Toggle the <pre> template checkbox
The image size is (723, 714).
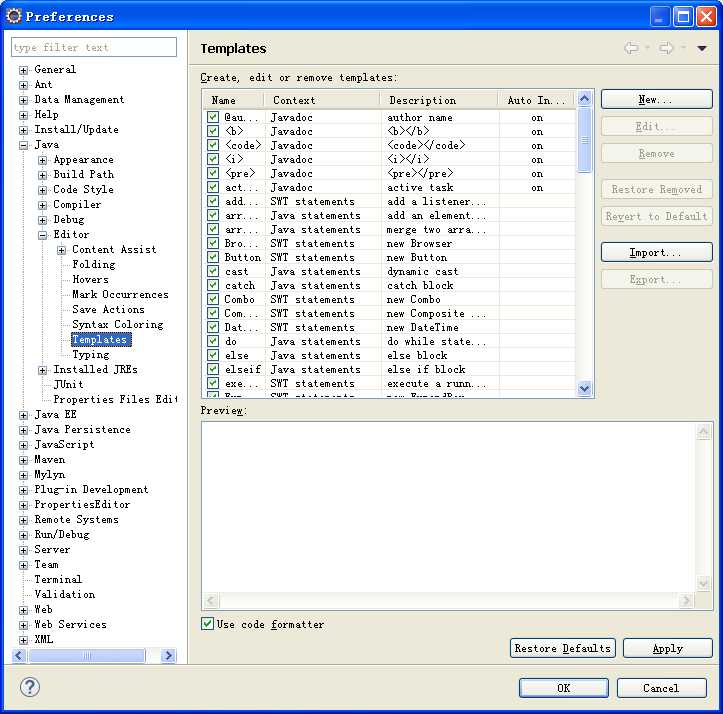point(213,173)
